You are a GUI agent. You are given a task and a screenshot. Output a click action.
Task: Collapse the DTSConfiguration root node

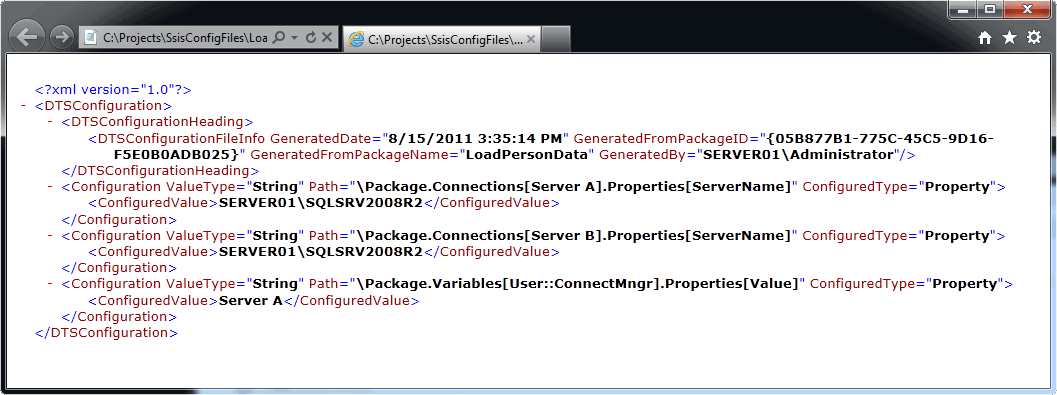click(x=24, y=106)
